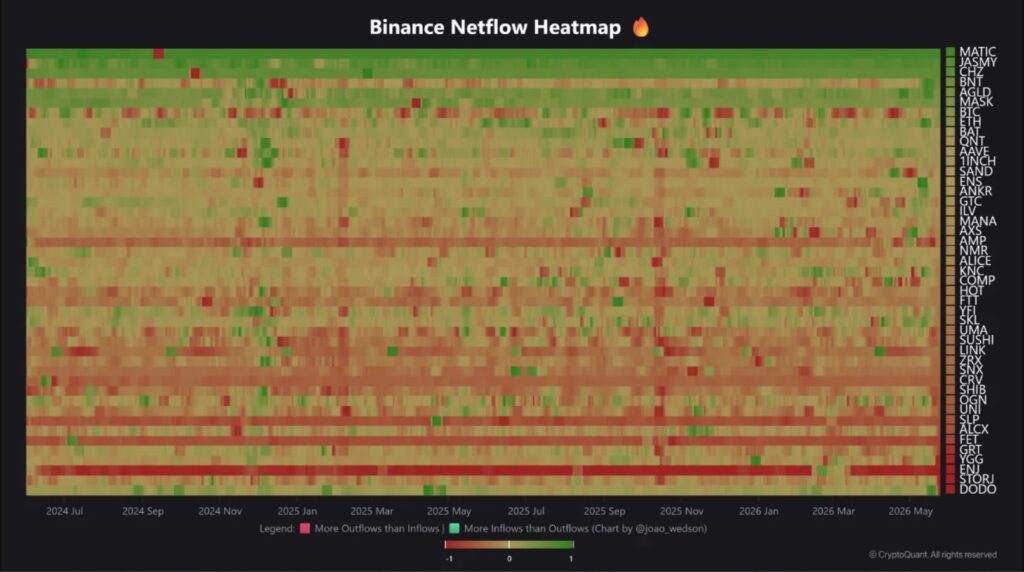This screenshot has width=1024, height=572.
Task: Click 'More Outflows than Inflows' legend text
Action: (x=377, y=528)
